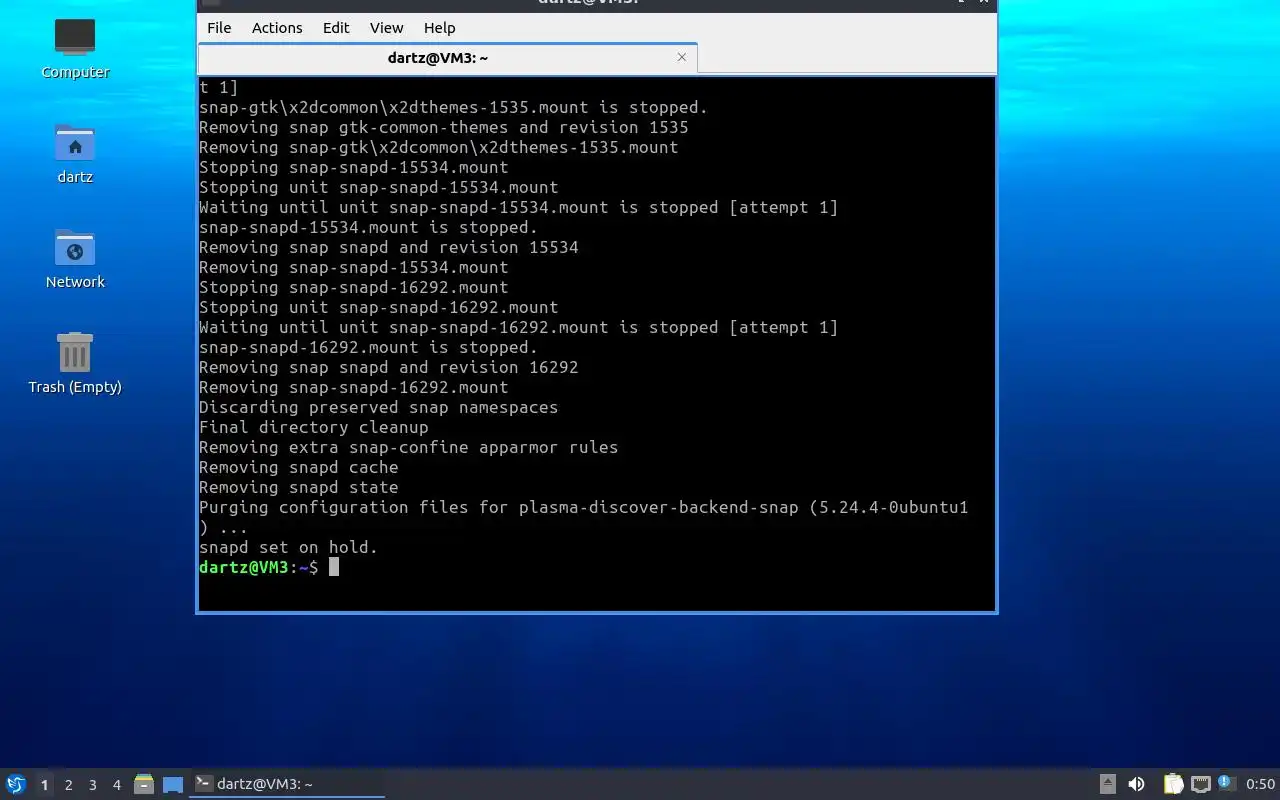Switch to workspace 2

pos(68,785)
